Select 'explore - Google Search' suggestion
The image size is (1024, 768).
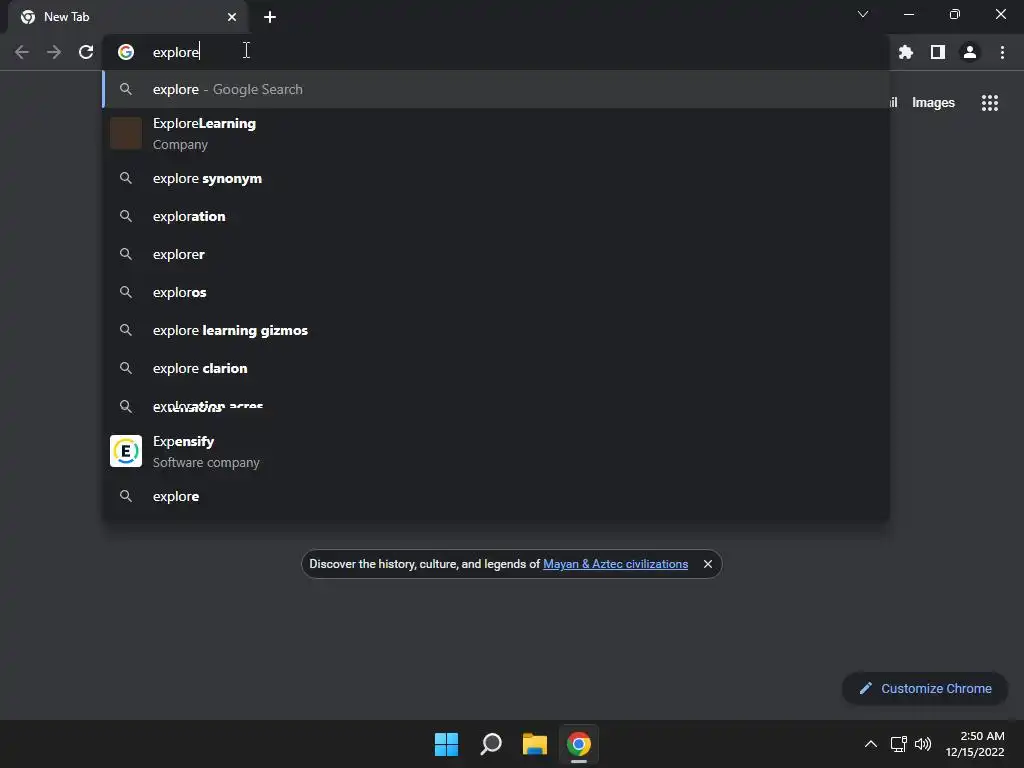[496, 89]
